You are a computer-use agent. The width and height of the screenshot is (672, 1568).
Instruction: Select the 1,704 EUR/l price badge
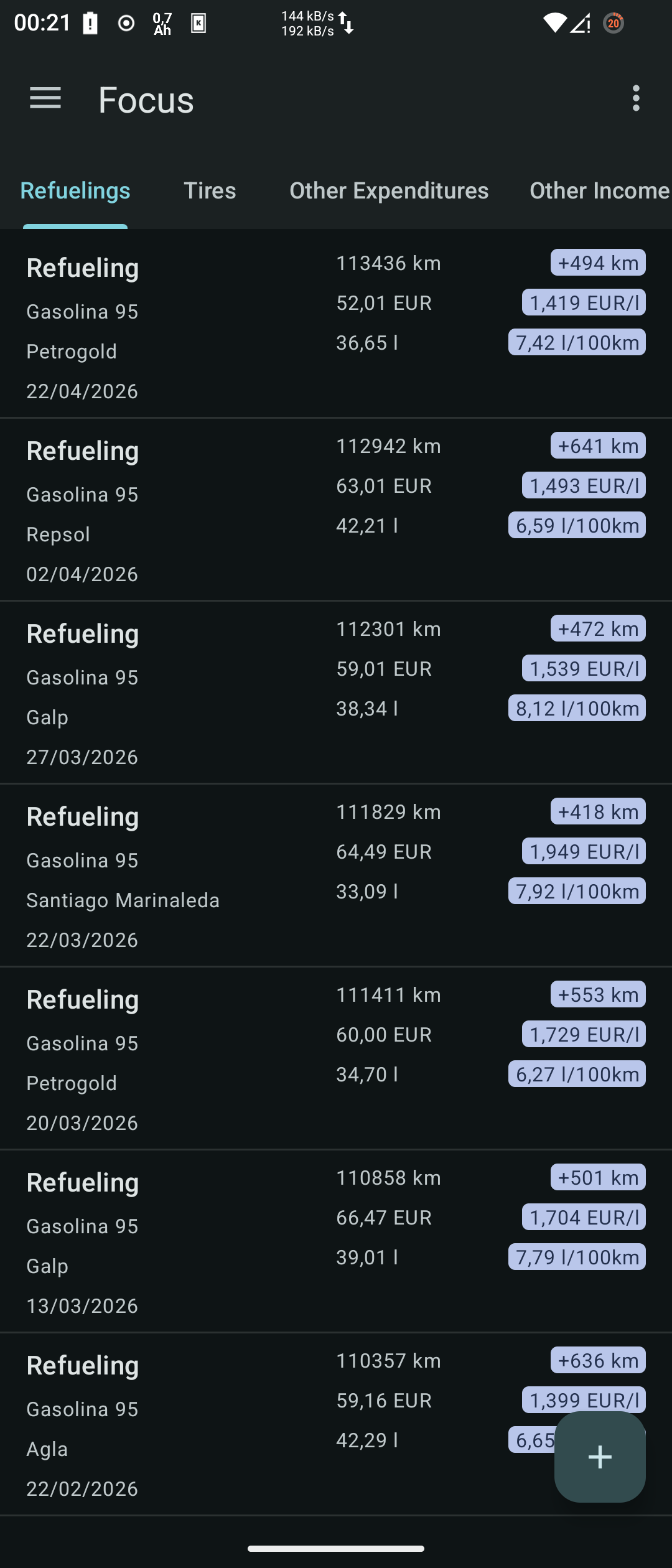[x=584, y=1217]
